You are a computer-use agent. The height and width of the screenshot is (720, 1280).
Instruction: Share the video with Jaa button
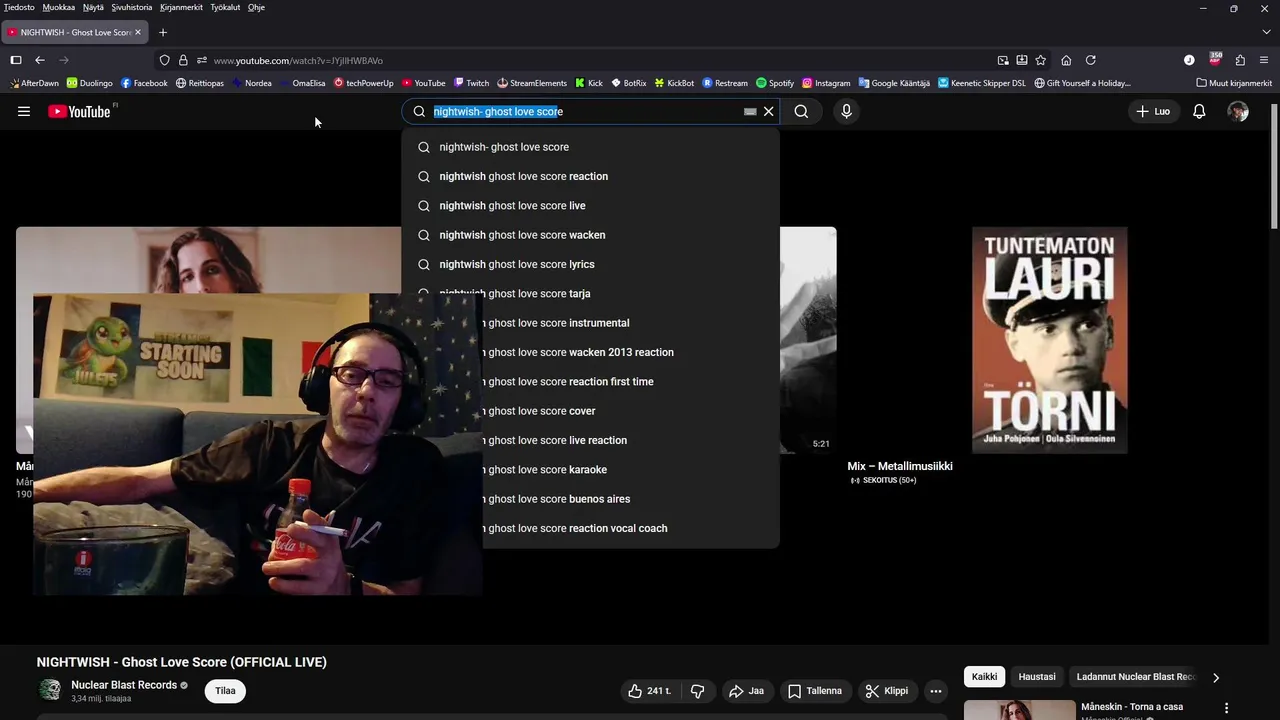coord(747,691)
